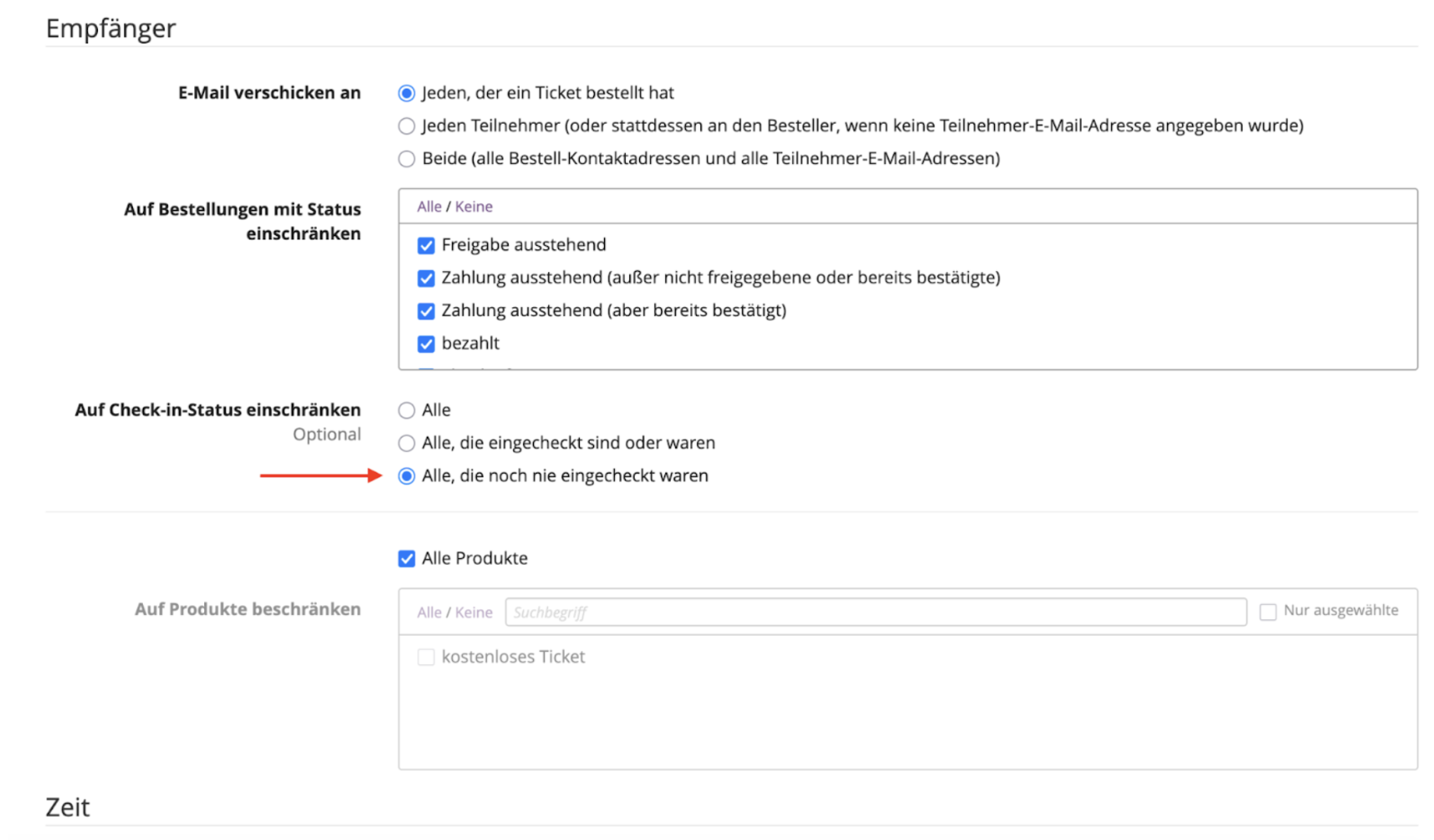Image resolution: width=1434 pixels, height=840 pixels.
Task: Select 'Jeden, der ein Ticket bestellt hat' radio
Action: pyautogui.click(x=407, y=93)
